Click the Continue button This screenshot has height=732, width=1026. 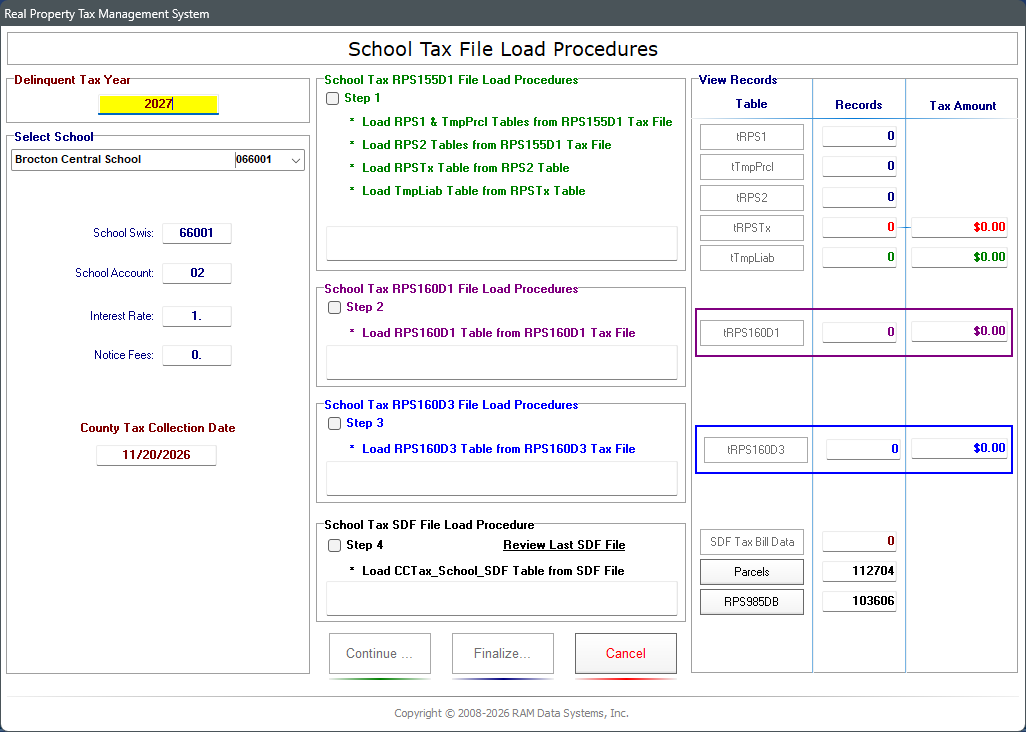pyautogui.click(x=380, y=654)
